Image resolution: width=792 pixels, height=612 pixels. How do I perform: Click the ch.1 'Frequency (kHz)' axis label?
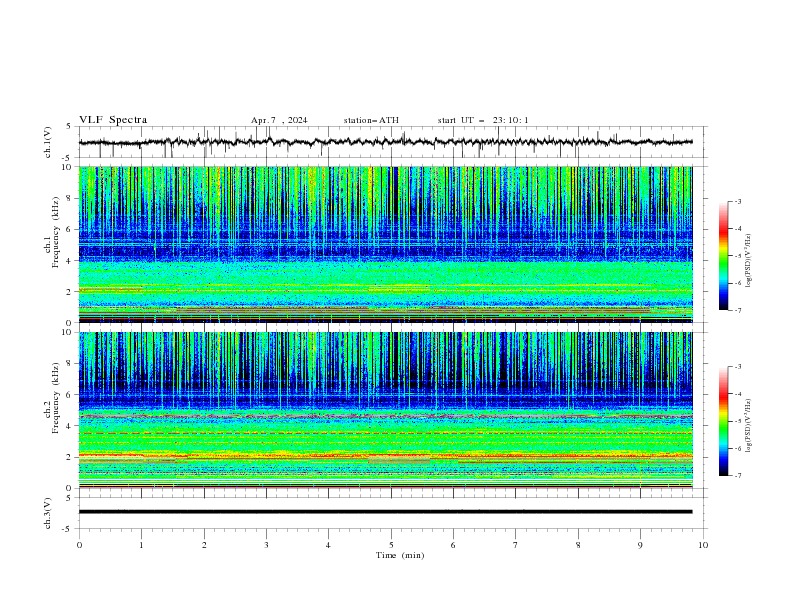(56, 233)
